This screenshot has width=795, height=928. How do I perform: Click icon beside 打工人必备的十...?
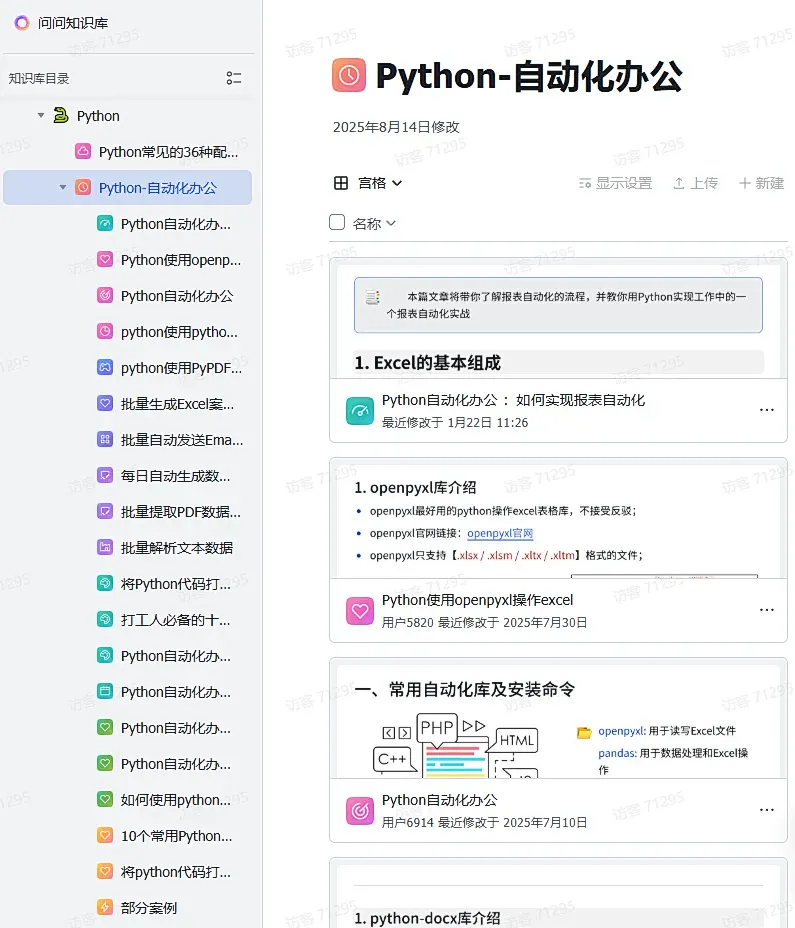pos(105,620)
